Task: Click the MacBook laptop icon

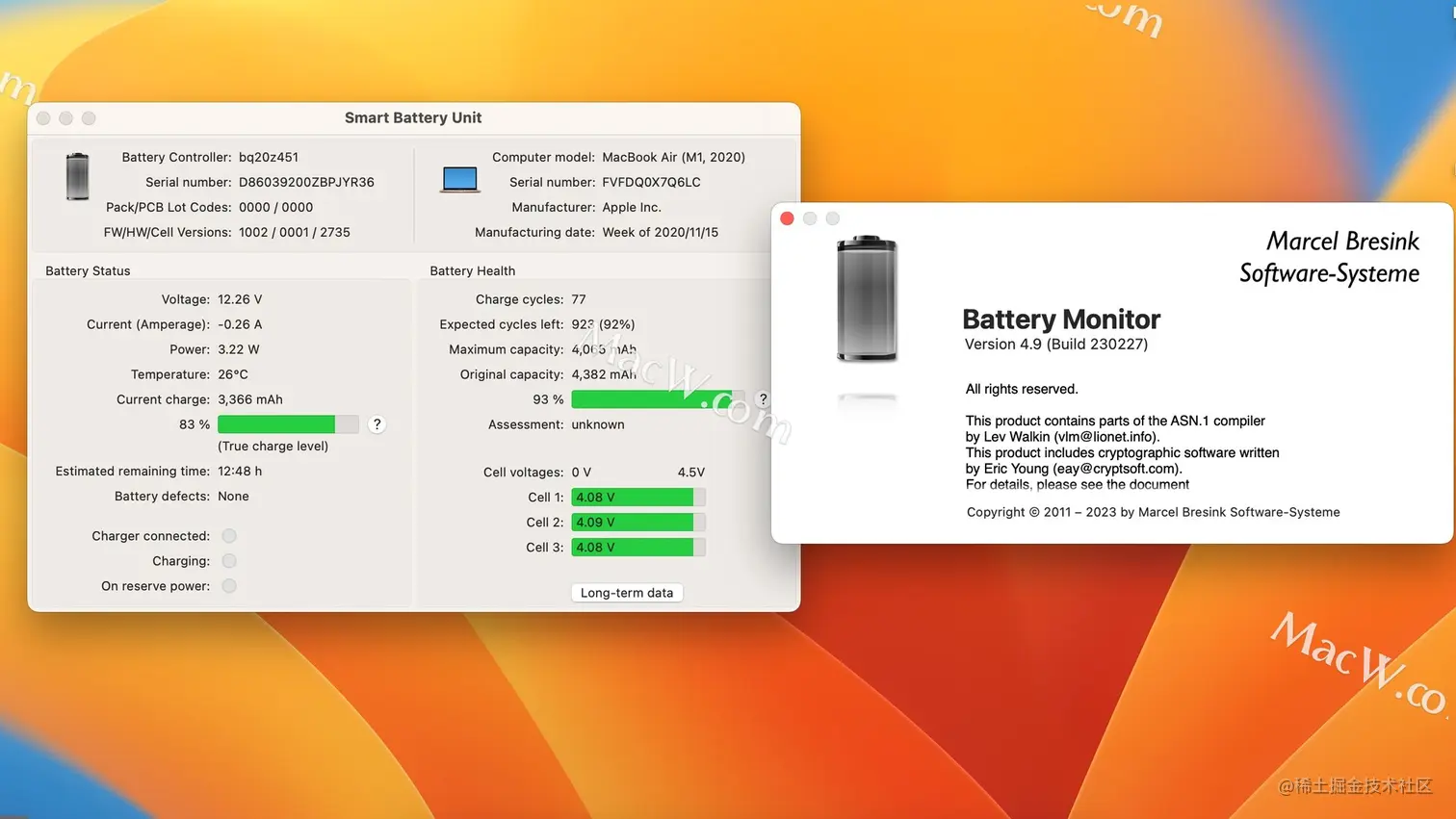Action: click(x=459, y=180)
